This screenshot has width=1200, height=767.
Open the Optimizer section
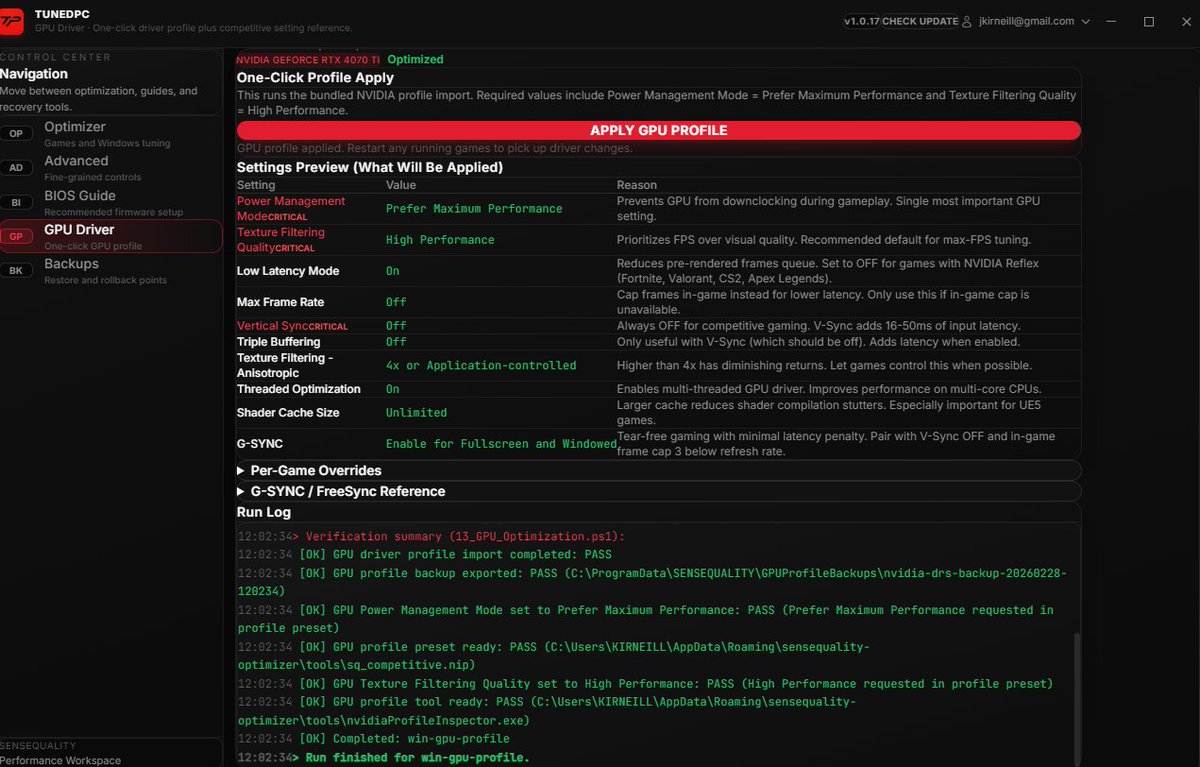pyautogui.click(x=111, y=134)
